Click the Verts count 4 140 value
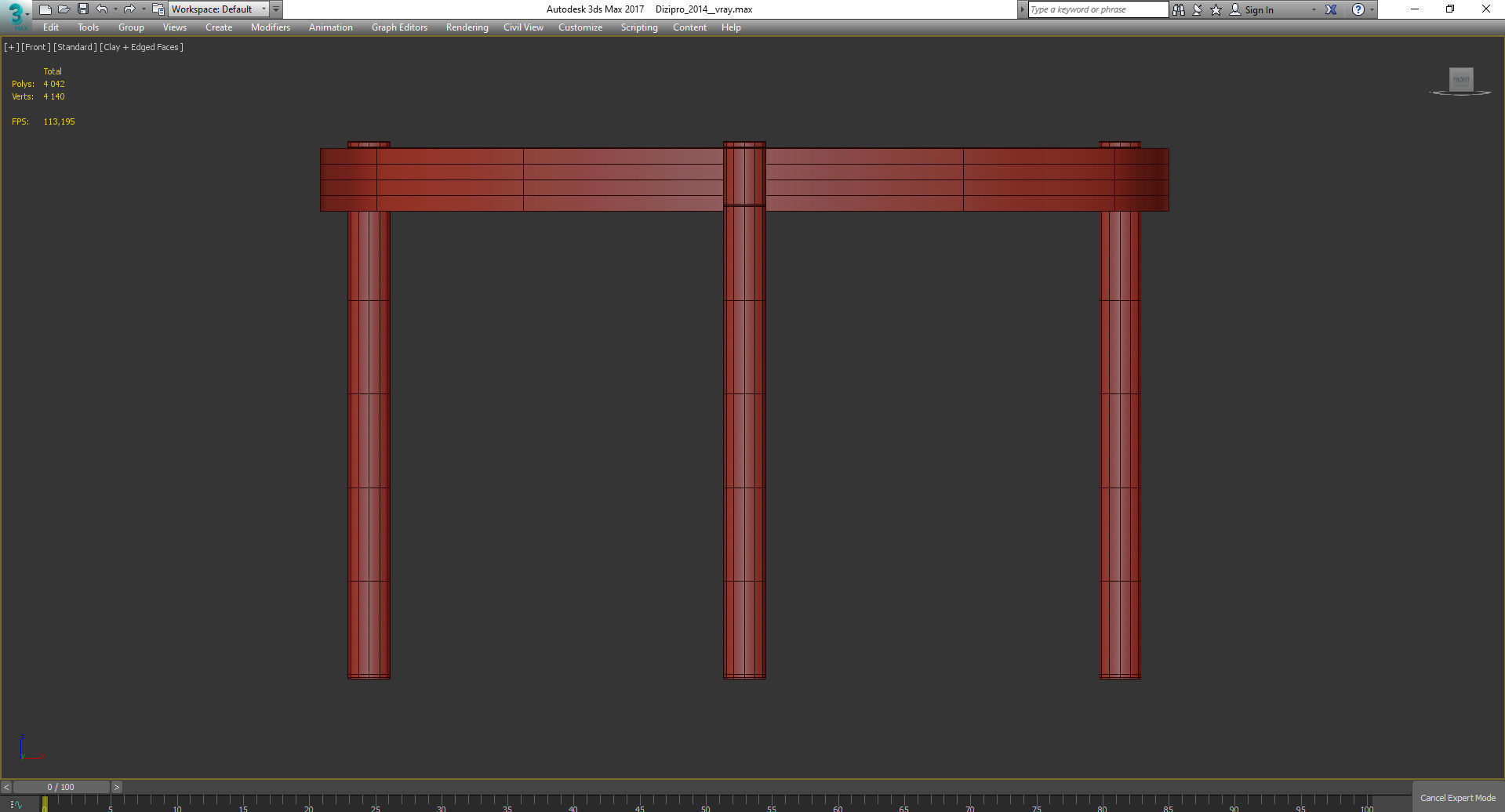The image size is (1505, 812). (54, 96)
